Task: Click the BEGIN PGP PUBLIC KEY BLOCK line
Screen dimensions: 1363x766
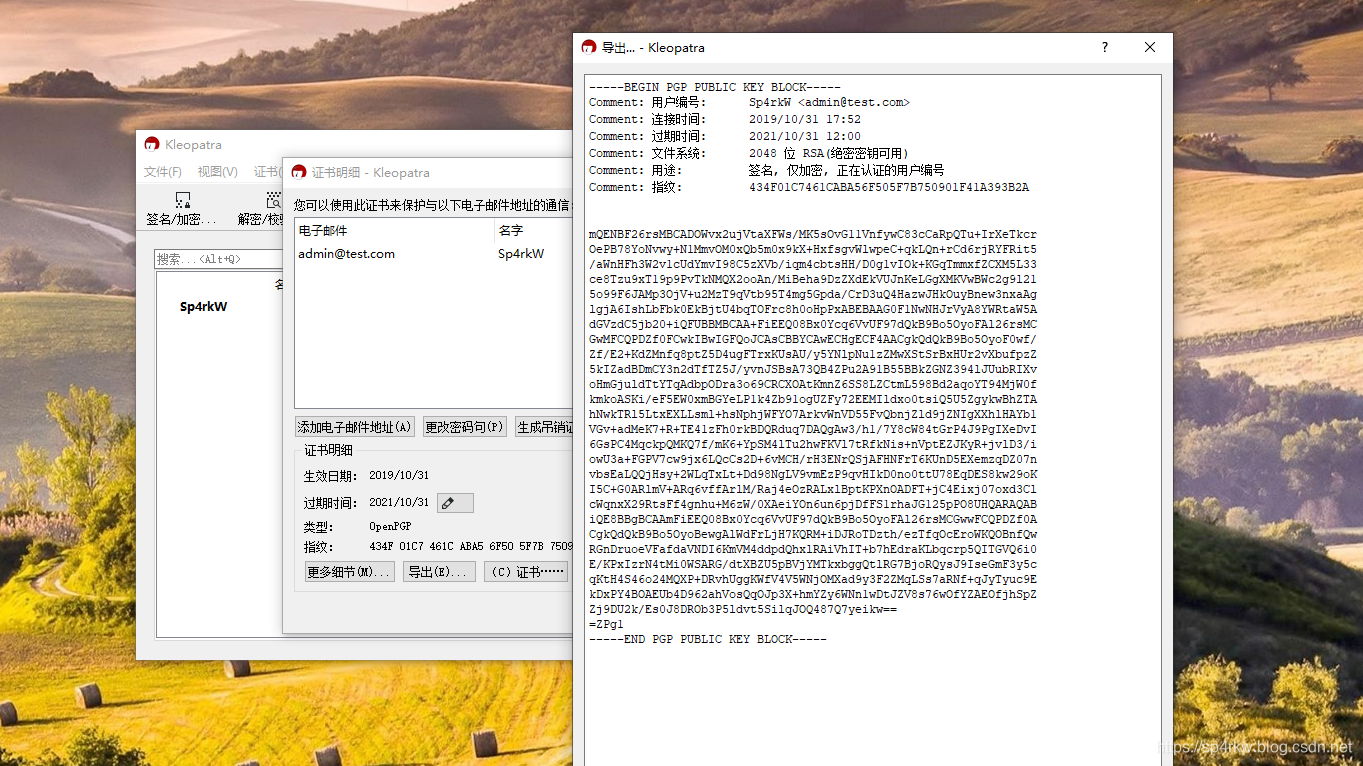Action: point(715,88)
